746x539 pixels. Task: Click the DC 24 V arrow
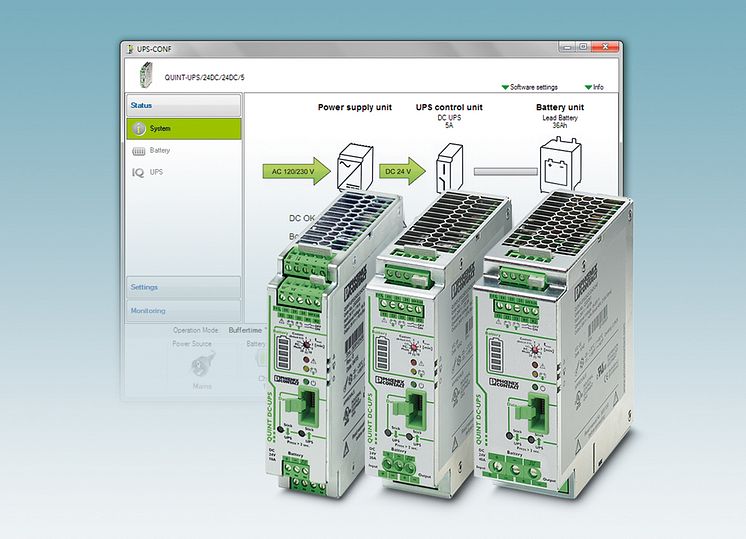[402, 171]
